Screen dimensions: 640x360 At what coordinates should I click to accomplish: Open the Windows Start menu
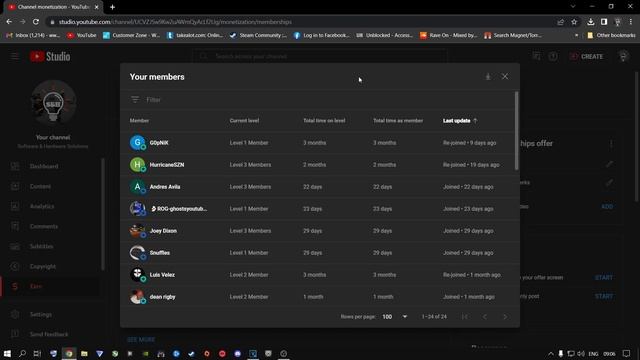point(7,353)
